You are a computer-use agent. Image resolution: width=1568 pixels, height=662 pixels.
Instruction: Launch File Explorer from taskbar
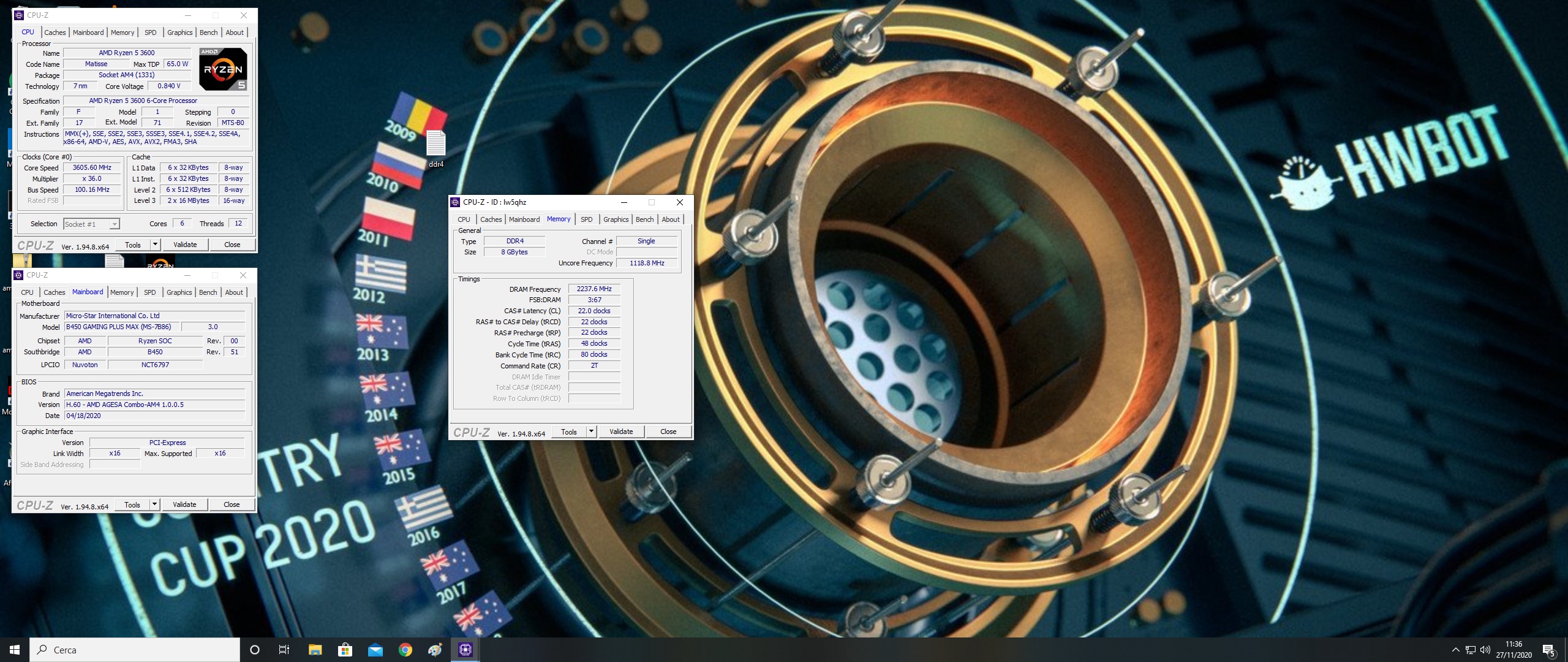click(315, 650)
